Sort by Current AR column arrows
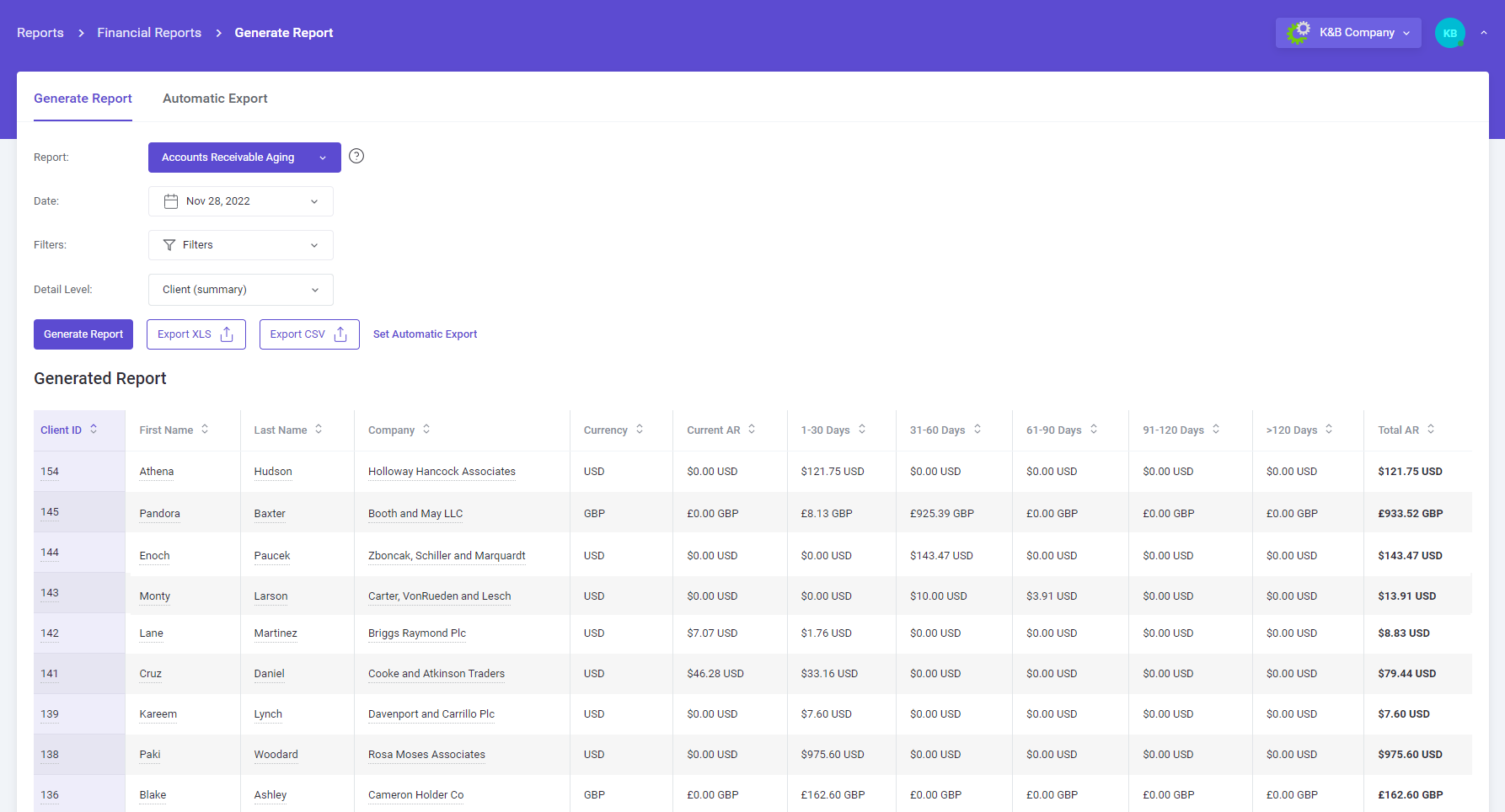 tap(752, 430)
